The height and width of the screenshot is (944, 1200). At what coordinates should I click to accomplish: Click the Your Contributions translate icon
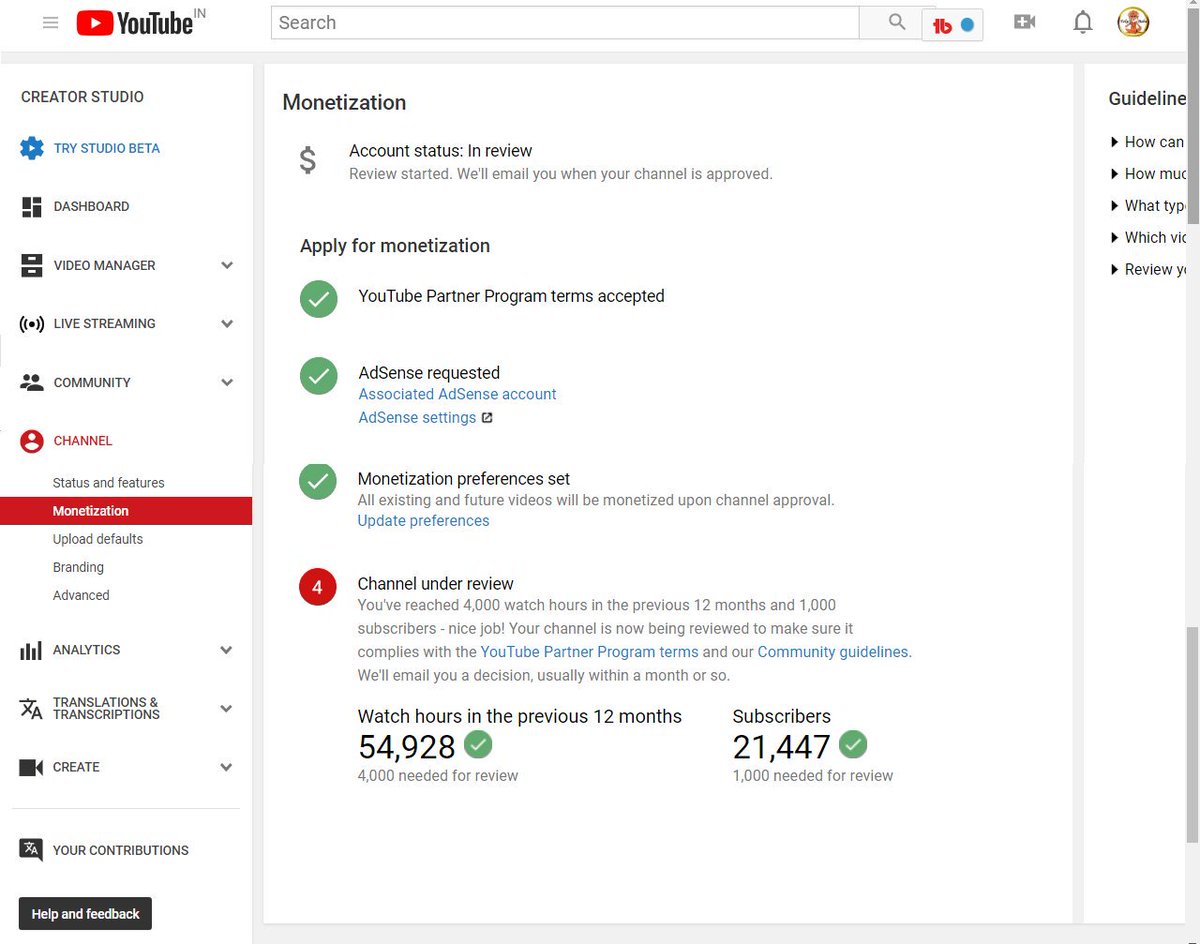tap(31, 850)
